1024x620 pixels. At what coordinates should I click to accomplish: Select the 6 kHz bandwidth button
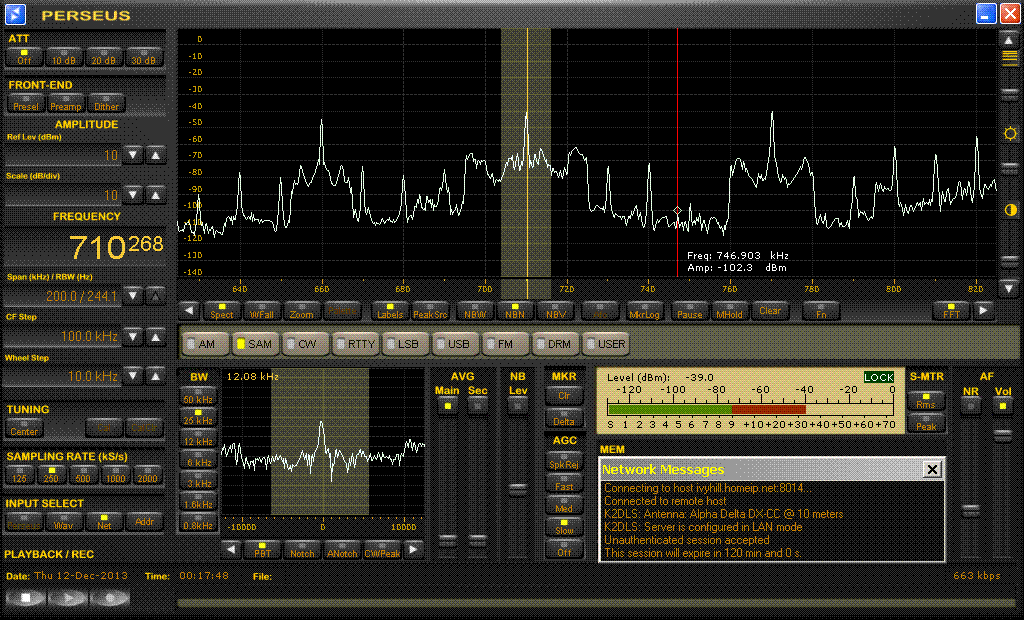coord(198,460)
